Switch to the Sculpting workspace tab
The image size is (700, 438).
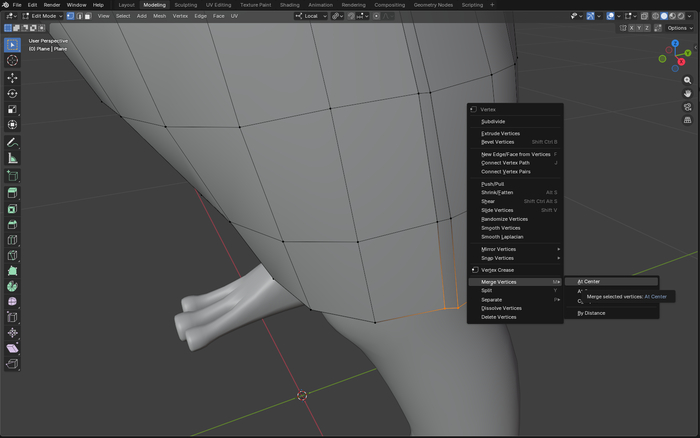tap(185, 5)
